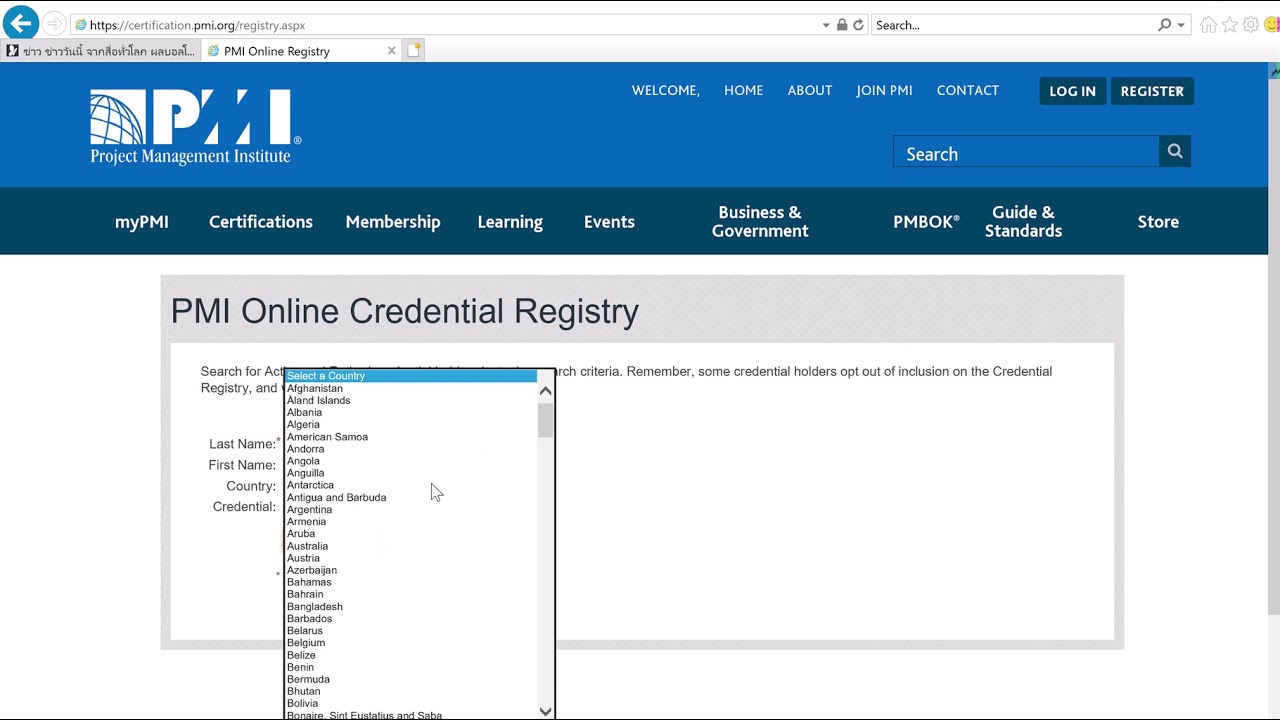
Task: Open a new browser tab
Action: pyautogui.click(x=414, y=51)
